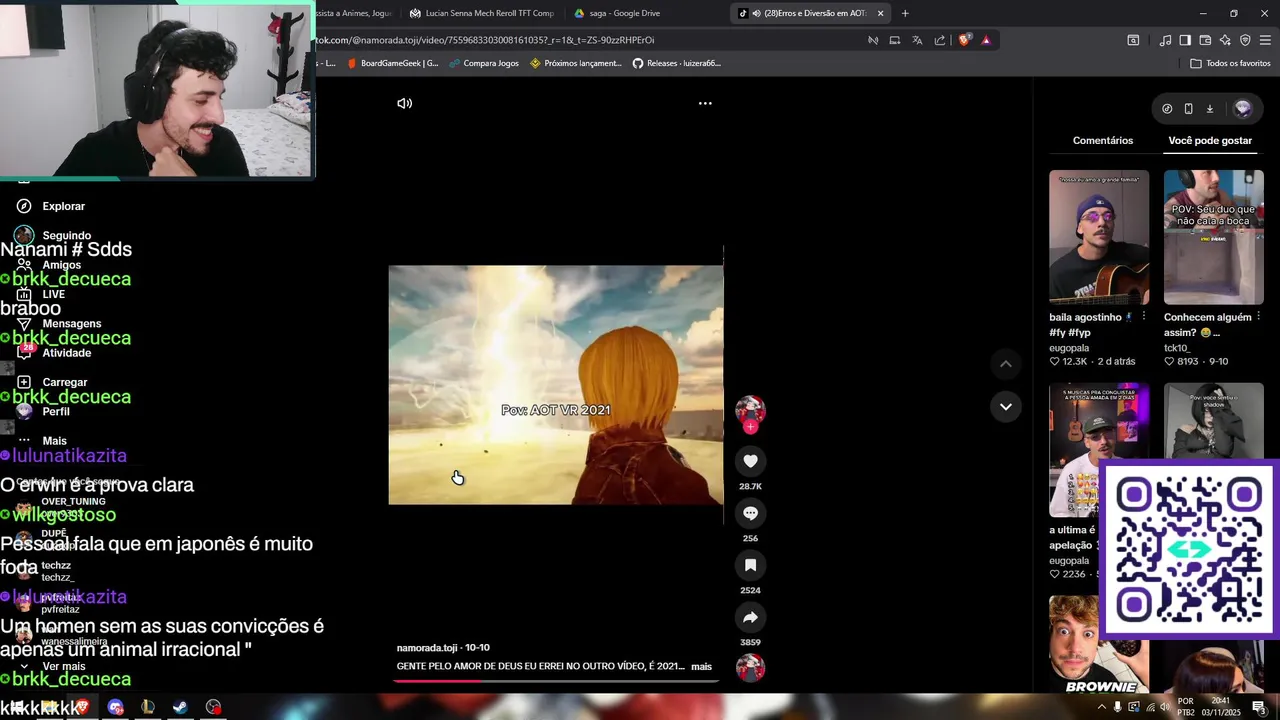
Task: Click the translate page icon in address bar
Action: point(917,40)
